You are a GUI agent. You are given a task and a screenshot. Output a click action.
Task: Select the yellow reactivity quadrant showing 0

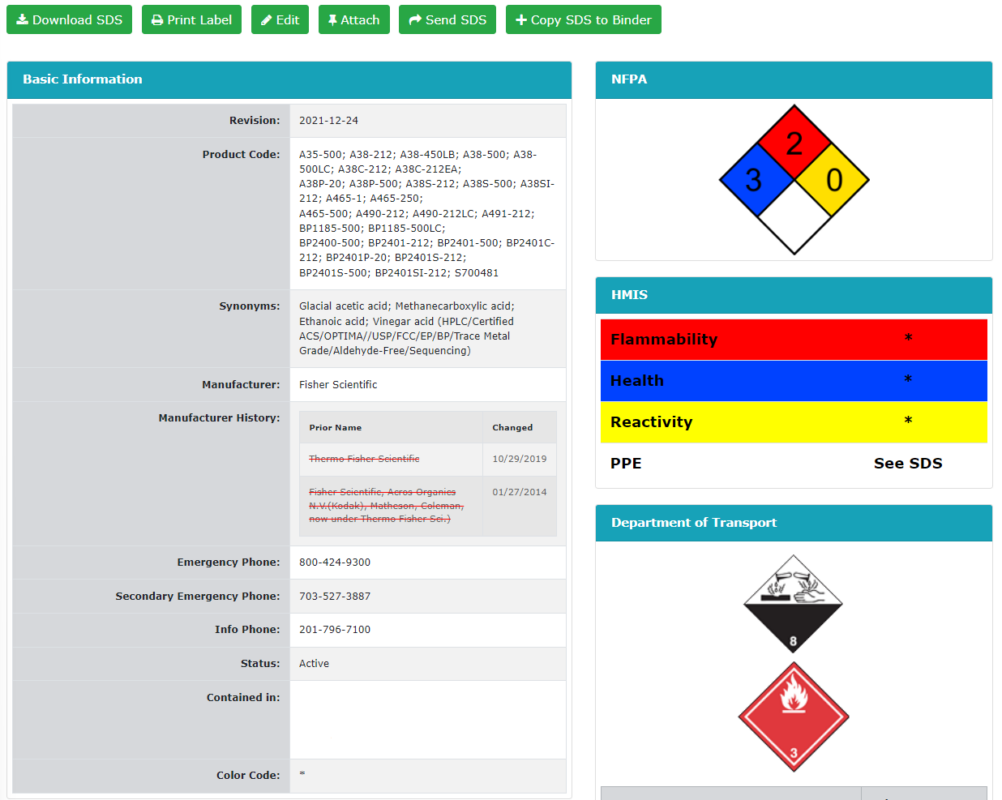(831, 180)
